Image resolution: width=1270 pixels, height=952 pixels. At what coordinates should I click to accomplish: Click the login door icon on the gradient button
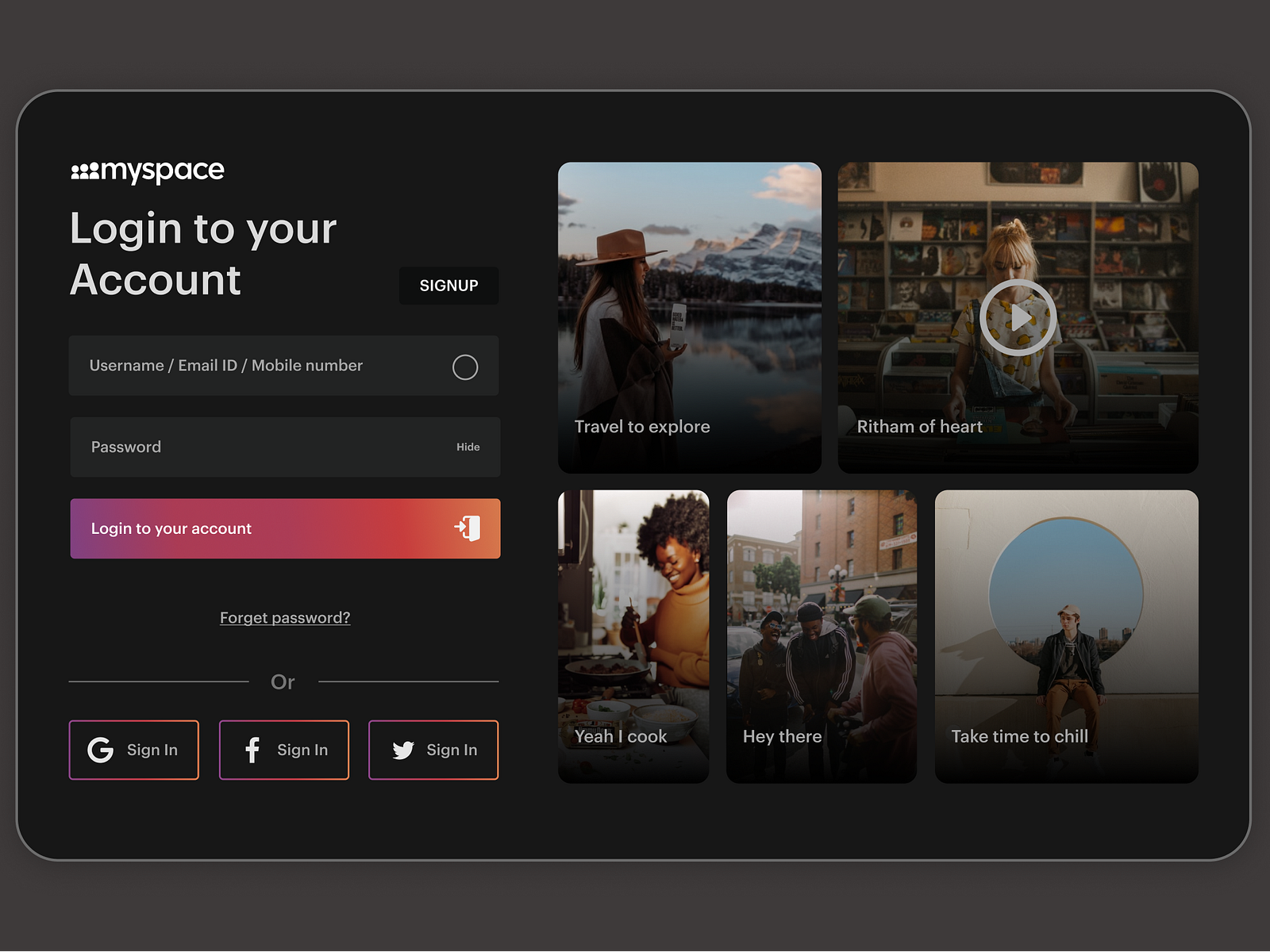point(467,528)
